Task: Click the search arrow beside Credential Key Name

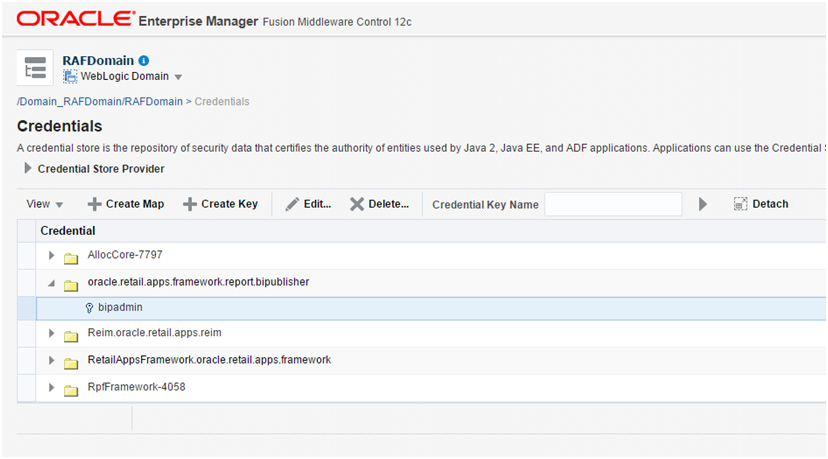Action: point(703,204)
